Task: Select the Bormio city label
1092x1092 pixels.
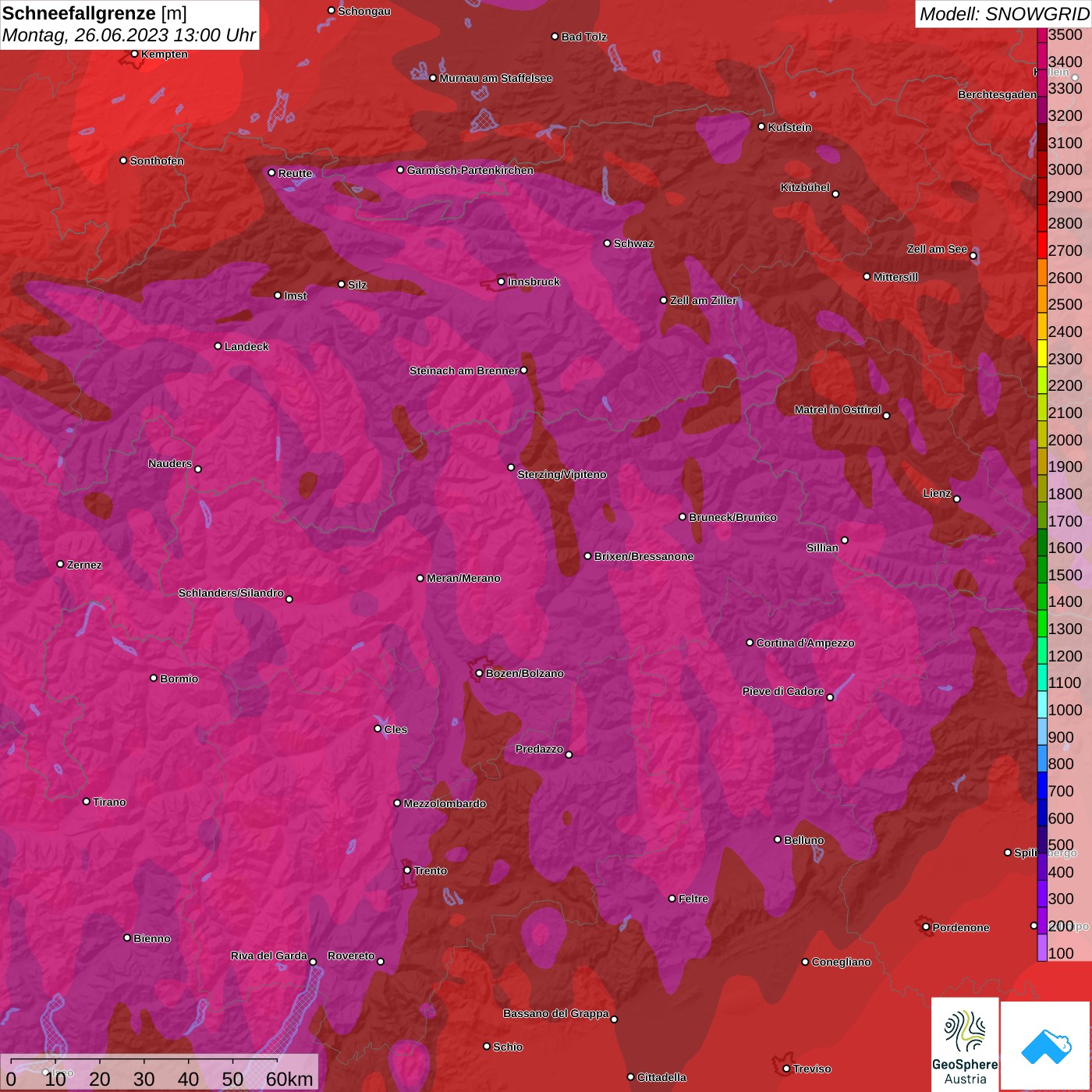Action: click(x=179, y=679)
